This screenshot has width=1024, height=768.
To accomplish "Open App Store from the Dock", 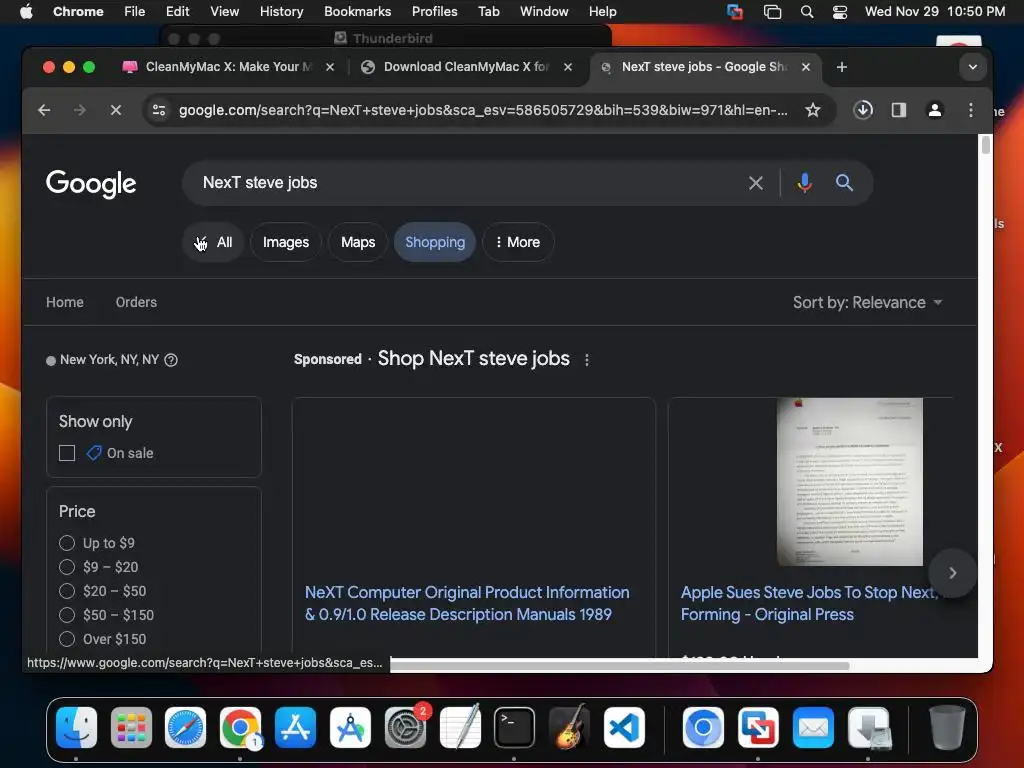I will (x=295, y=727).
